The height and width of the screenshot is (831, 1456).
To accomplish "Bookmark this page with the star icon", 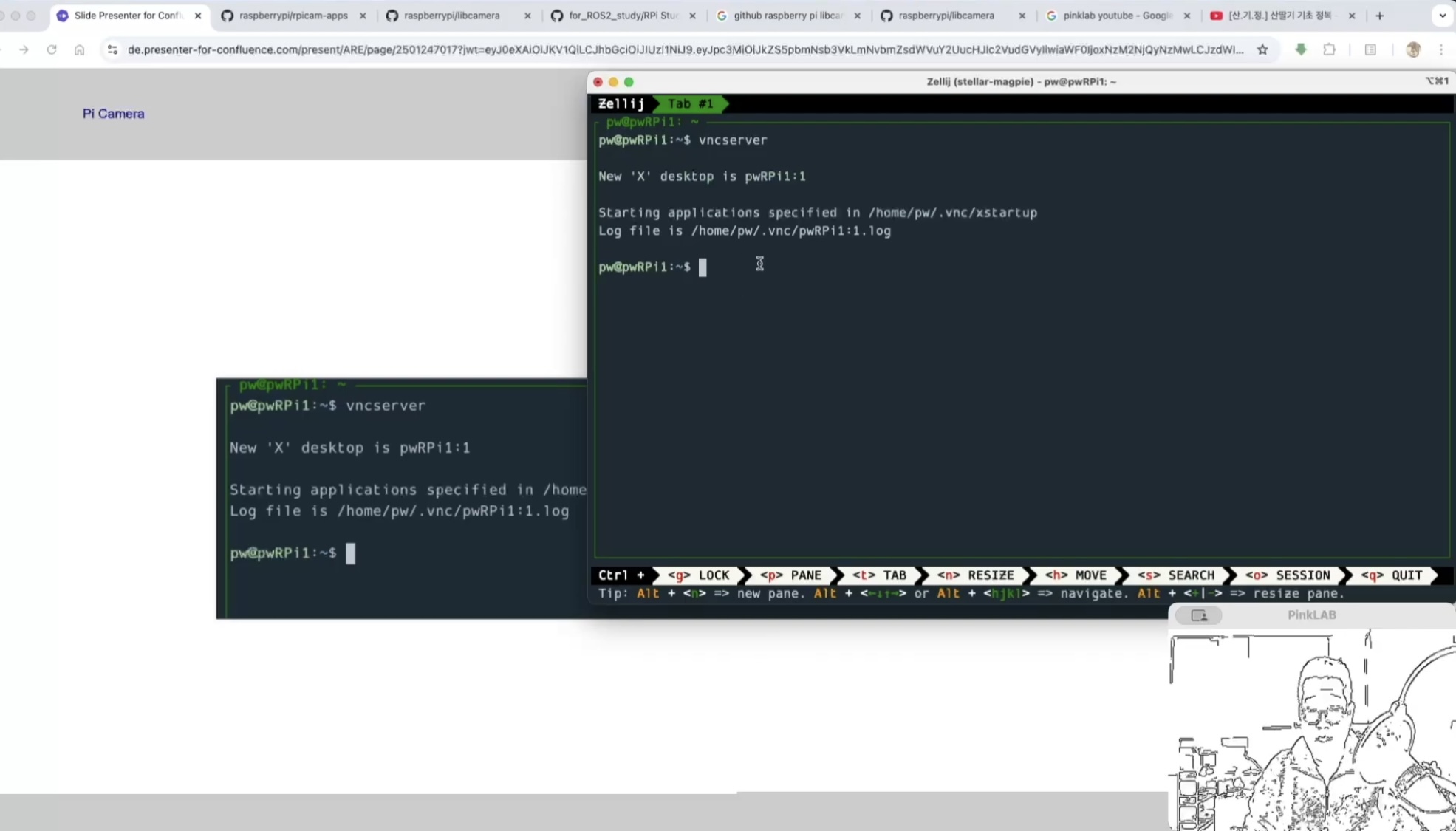I will pos(1262,49).
